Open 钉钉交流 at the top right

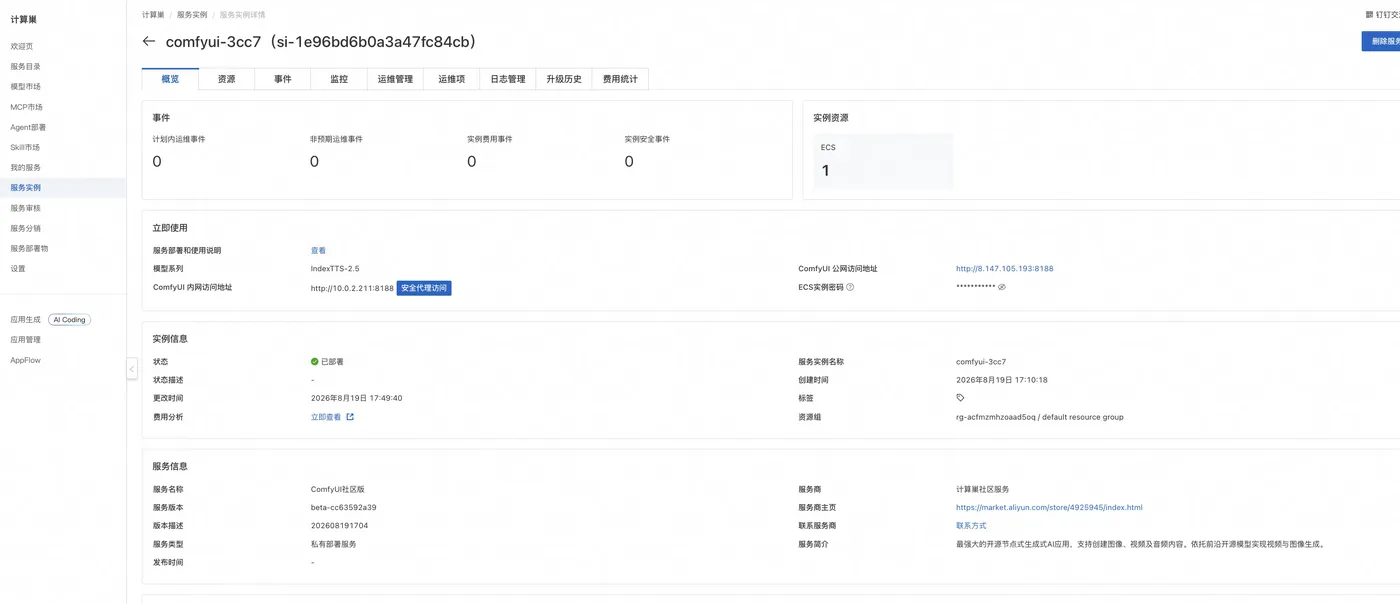(x=1382, y=14)
